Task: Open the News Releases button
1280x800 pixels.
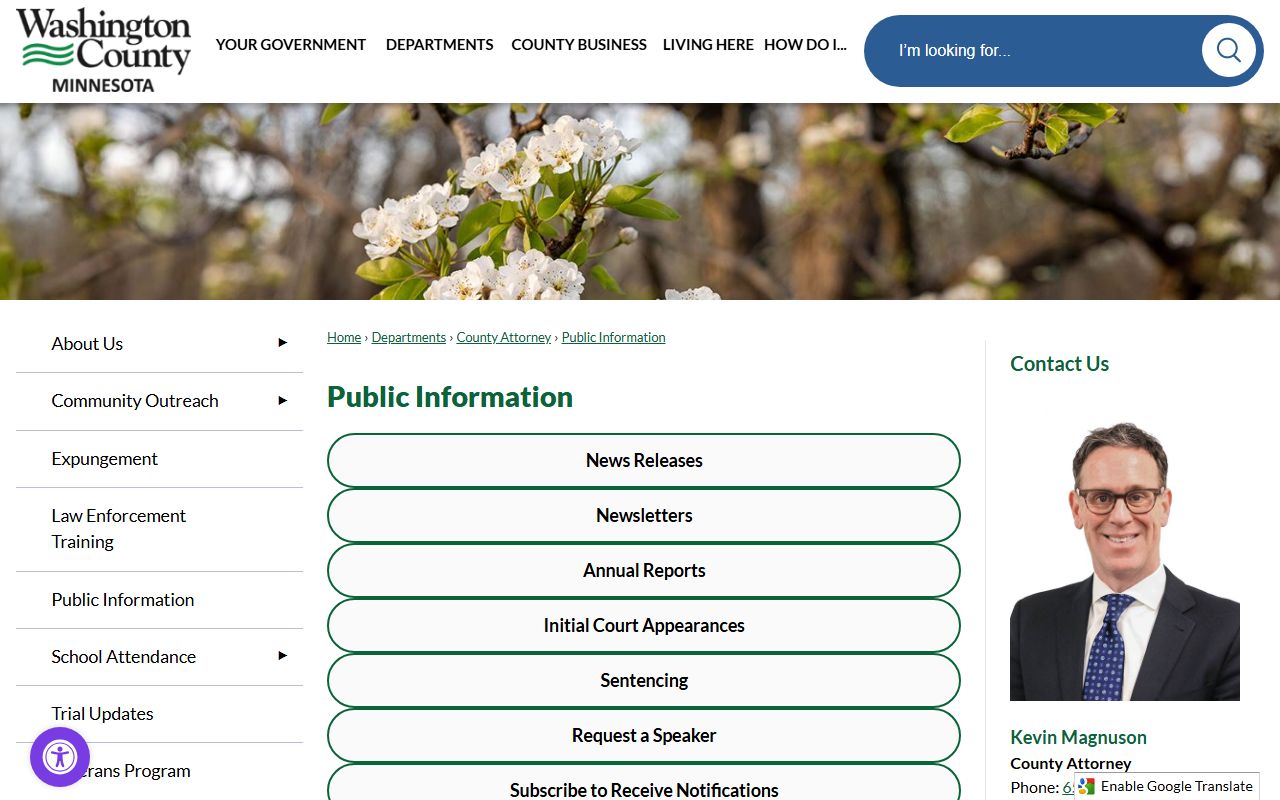Action: pos(644,460)
